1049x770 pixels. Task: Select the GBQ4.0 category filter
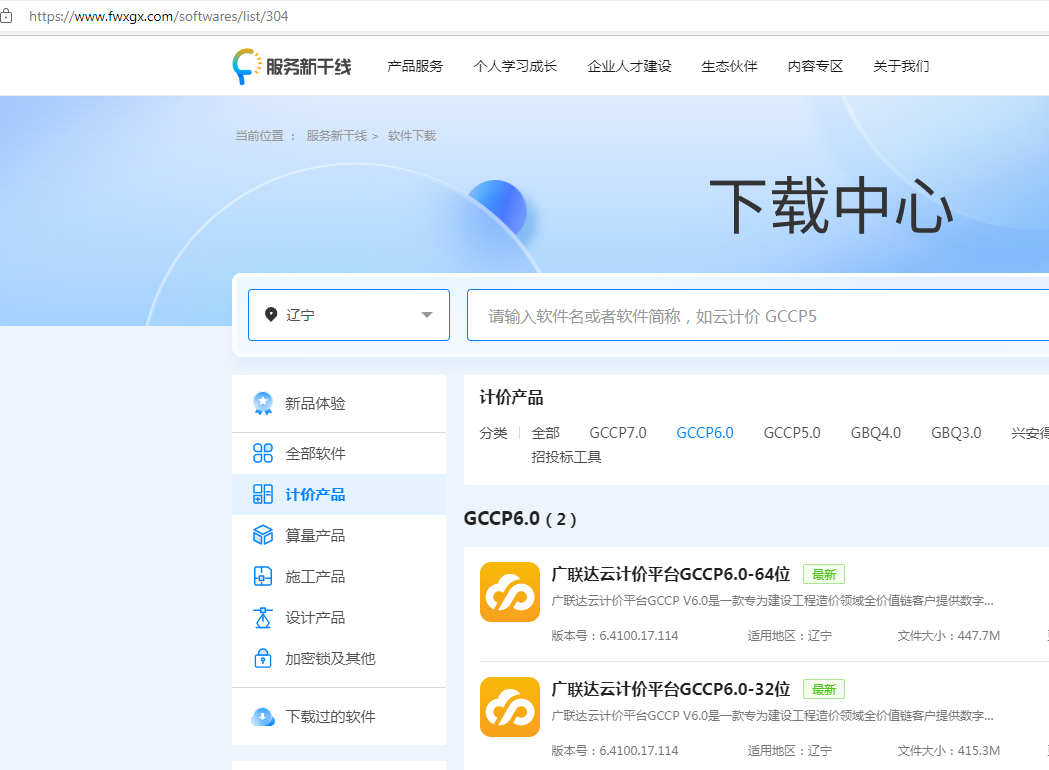[x=876, y=433]
